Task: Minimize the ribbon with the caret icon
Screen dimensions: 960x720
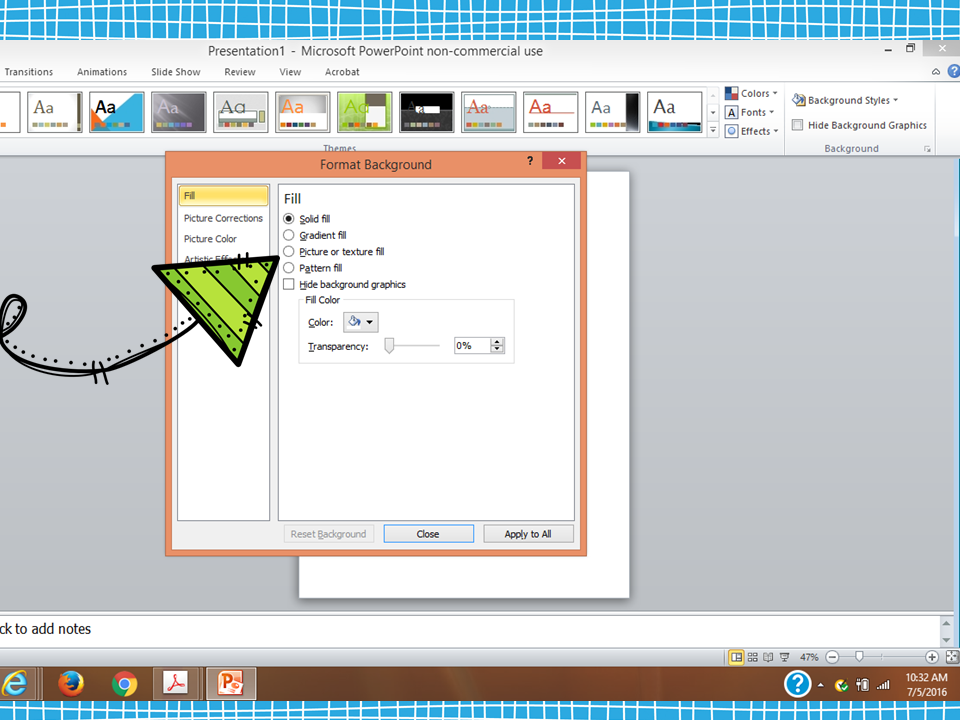Action: tap(936, 72)
